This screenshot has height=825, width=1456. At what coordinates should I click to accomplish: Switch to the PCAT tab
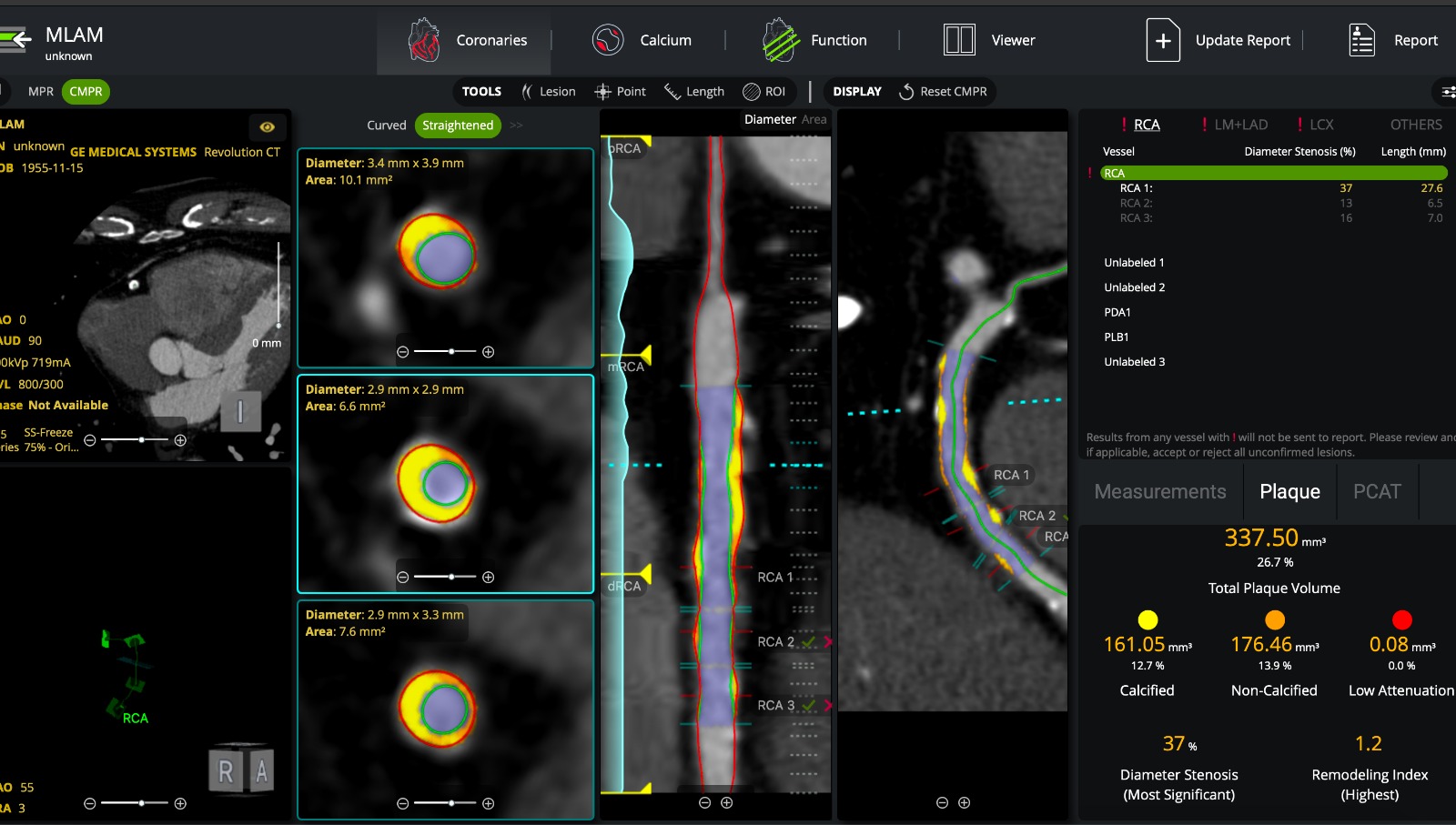click(x=1376, y=492)
